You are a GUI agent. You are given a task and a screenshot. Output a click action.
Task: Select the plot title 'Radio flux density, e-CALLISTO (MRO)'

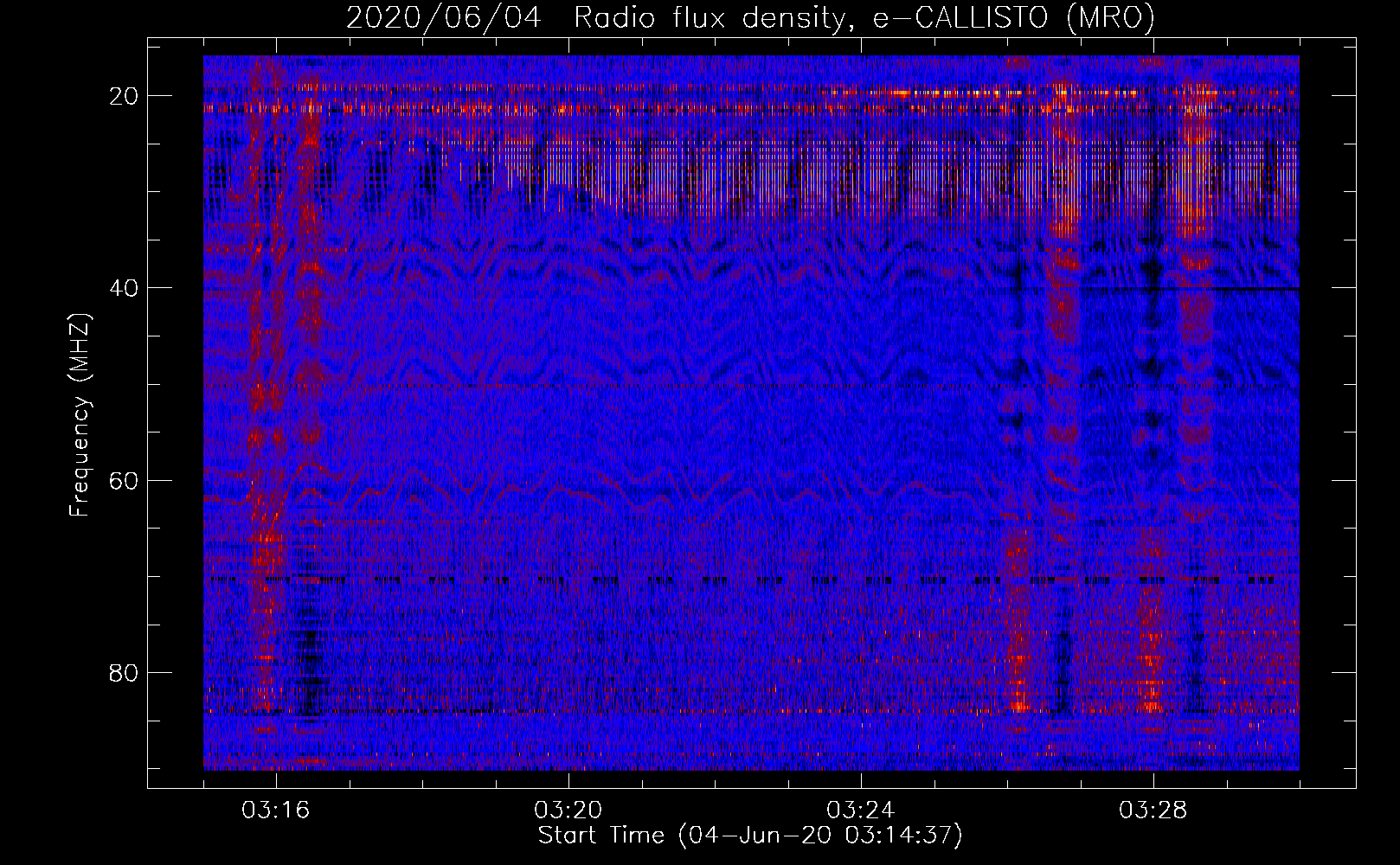864,19
